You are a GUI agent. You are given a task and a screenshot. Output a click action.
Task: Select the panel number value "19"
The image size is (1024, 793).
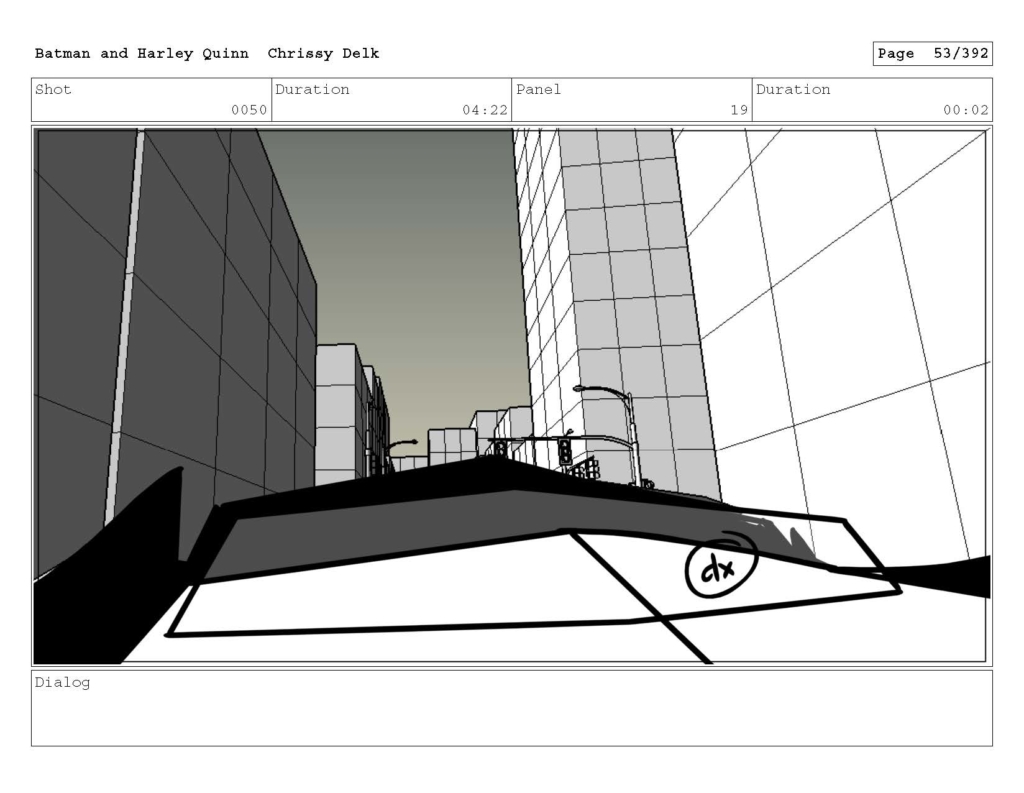[739, 110]
